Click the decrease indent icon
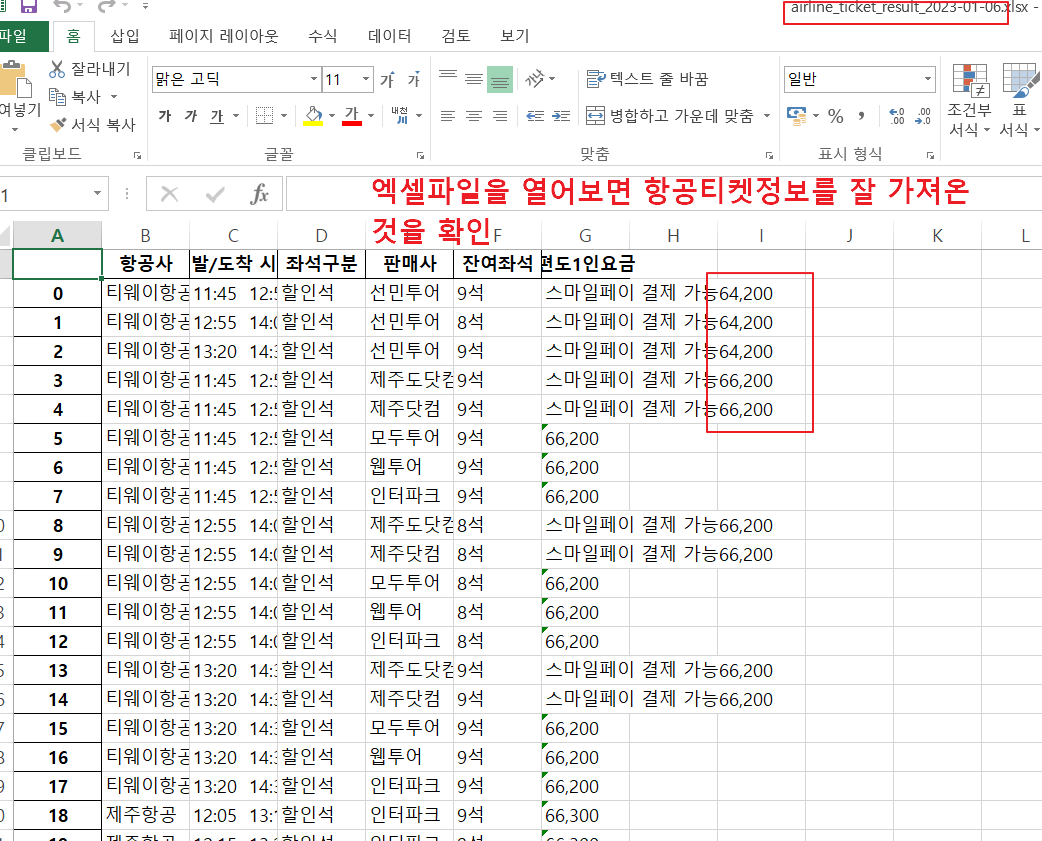 [535, 116]
